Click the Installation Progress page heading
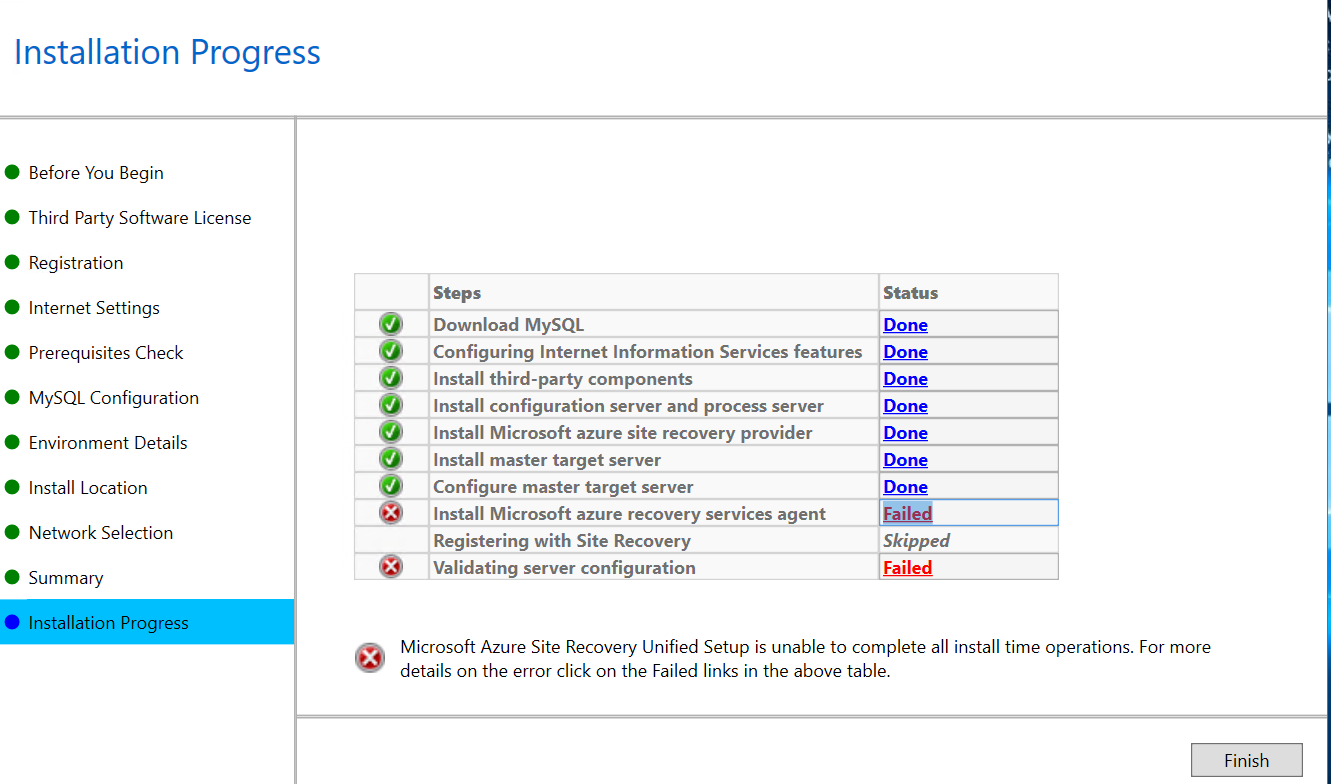The image size is (1331, 784). coord(167,52)
